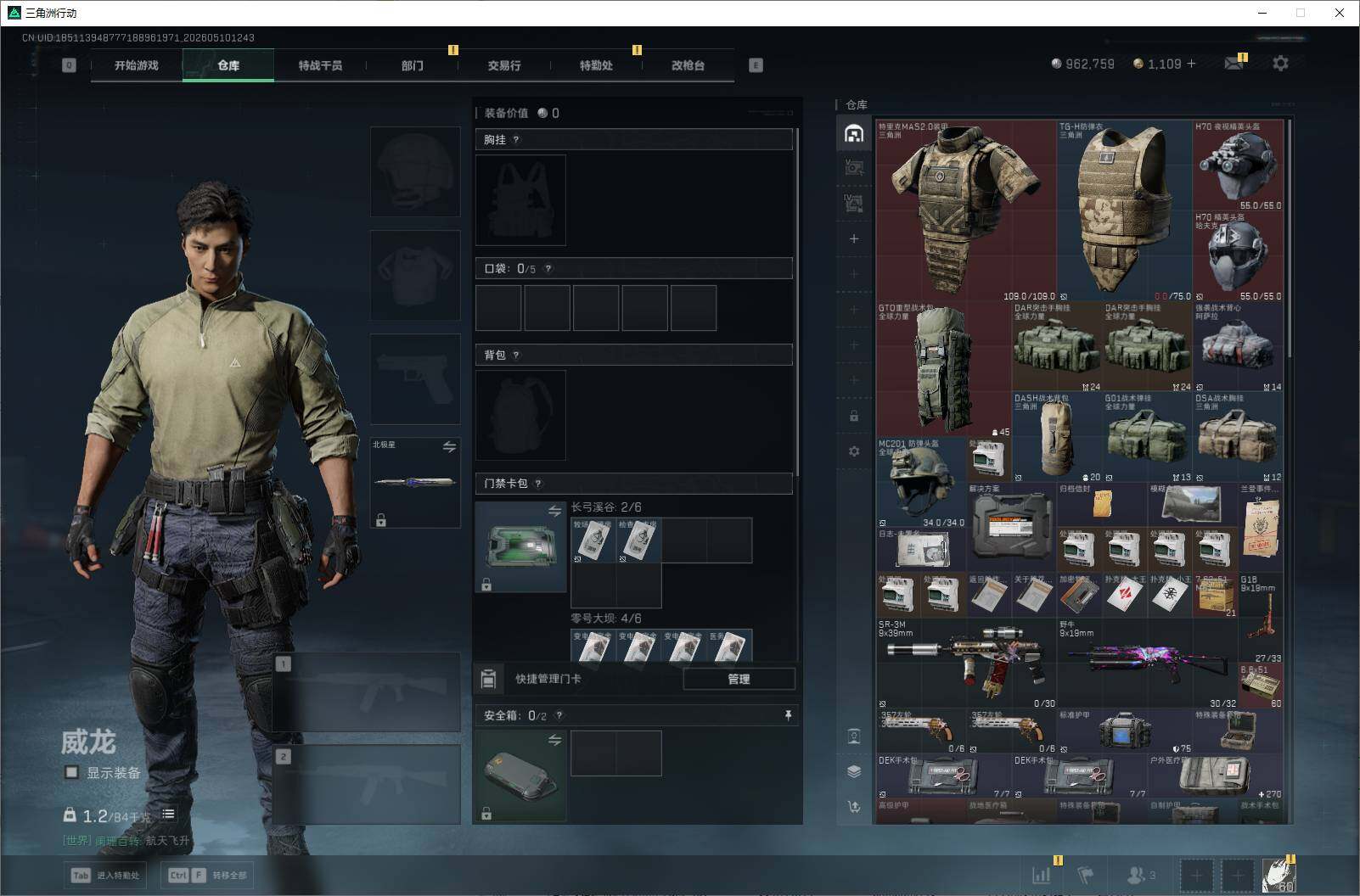Select the primary weapon slot 1
The width and height of the screenshot is (1360, 896).
tap(367, 692)
